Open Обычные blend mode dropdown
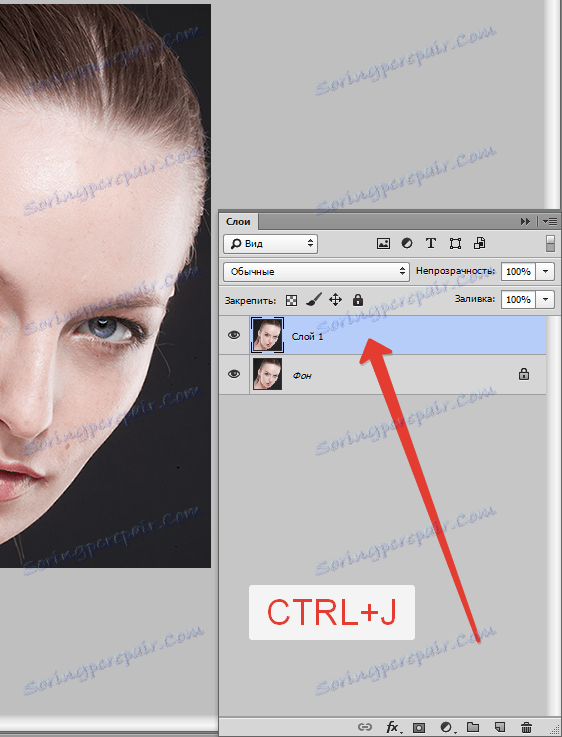Viewport: 562px width, 737px height. point(316,272)
